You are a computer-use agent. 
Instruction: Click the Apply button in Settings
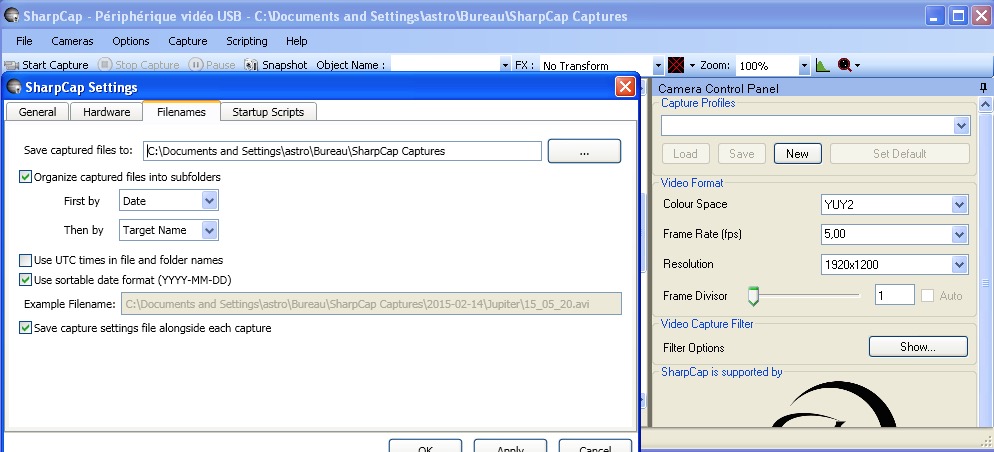click(510, 445)
